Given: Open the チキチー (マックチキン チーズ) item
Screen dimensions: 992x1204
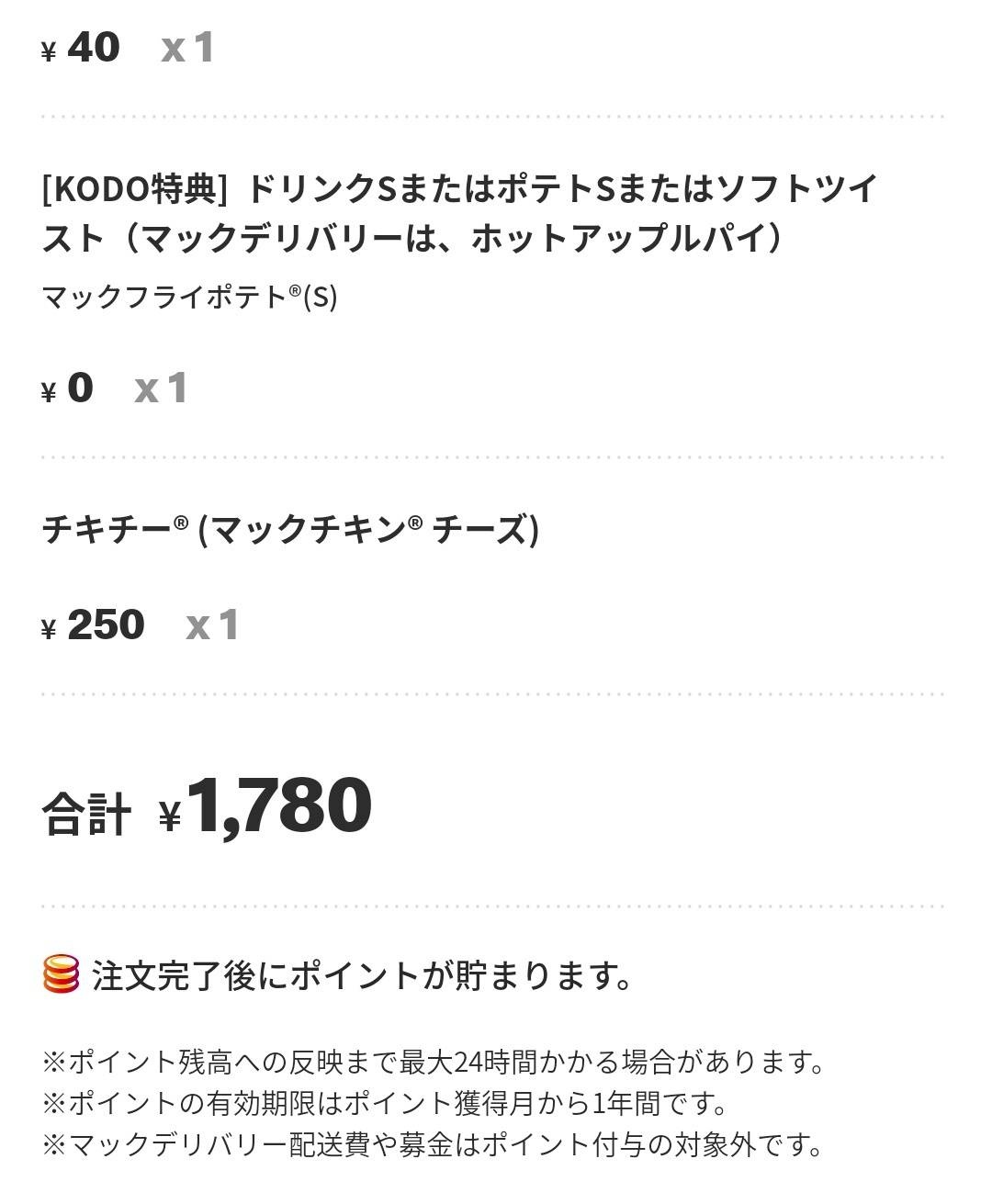Looking at the screenshot, I should (x=289, y=530).
